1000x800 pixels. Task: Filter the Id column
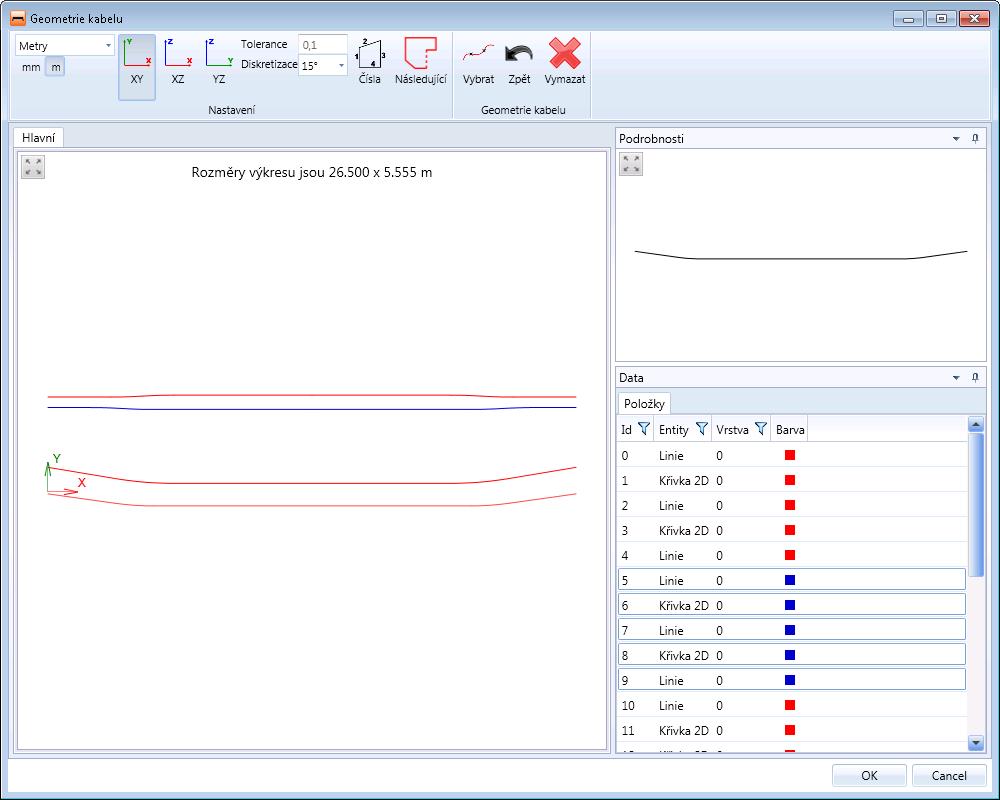click(x=644, y=429)
